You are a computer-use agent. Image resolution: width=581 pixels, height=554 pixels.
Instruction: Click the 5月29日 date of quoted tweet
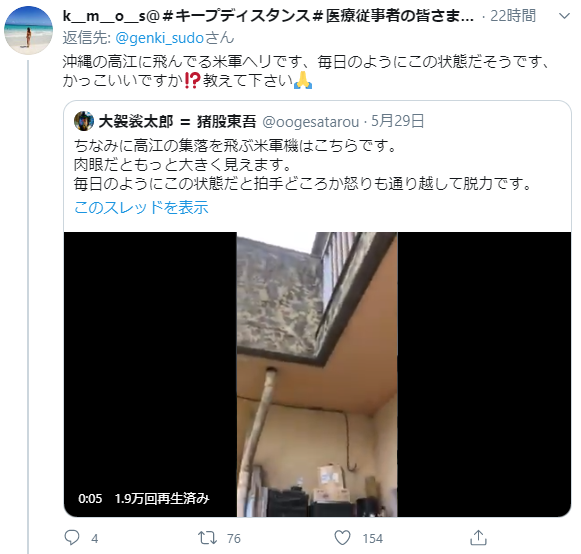[x=398, y=121]
